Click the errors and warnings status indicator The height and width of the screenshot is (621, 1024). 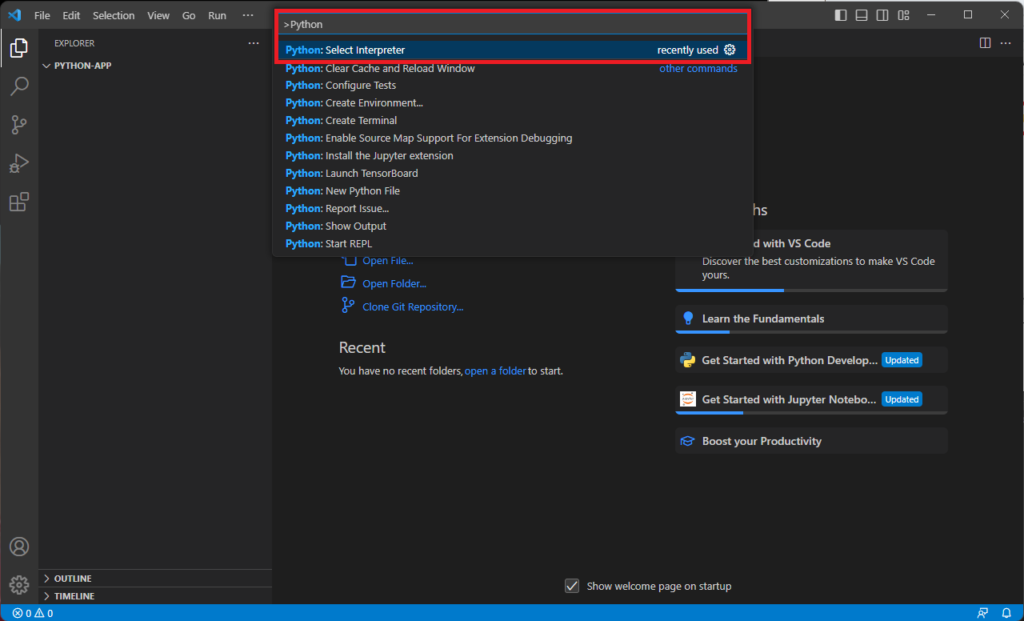coord(33,613)
